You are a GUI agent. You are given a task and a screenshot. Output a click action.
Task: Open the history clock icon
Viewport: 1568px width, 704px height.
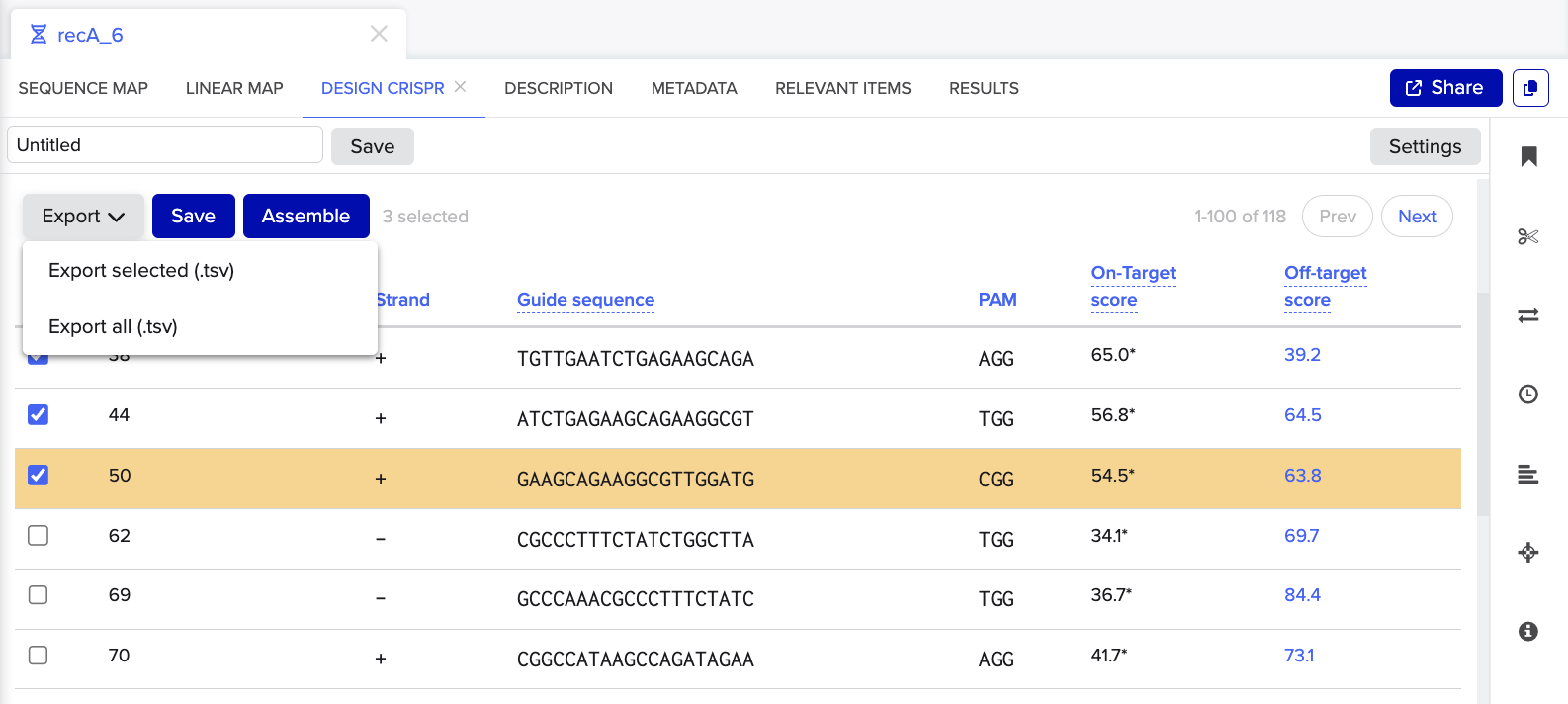click(1528, 395)
